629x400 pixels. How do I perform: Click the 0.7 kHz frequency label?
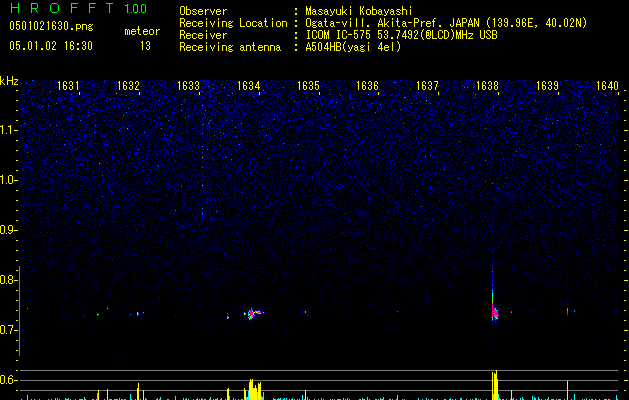9,330
